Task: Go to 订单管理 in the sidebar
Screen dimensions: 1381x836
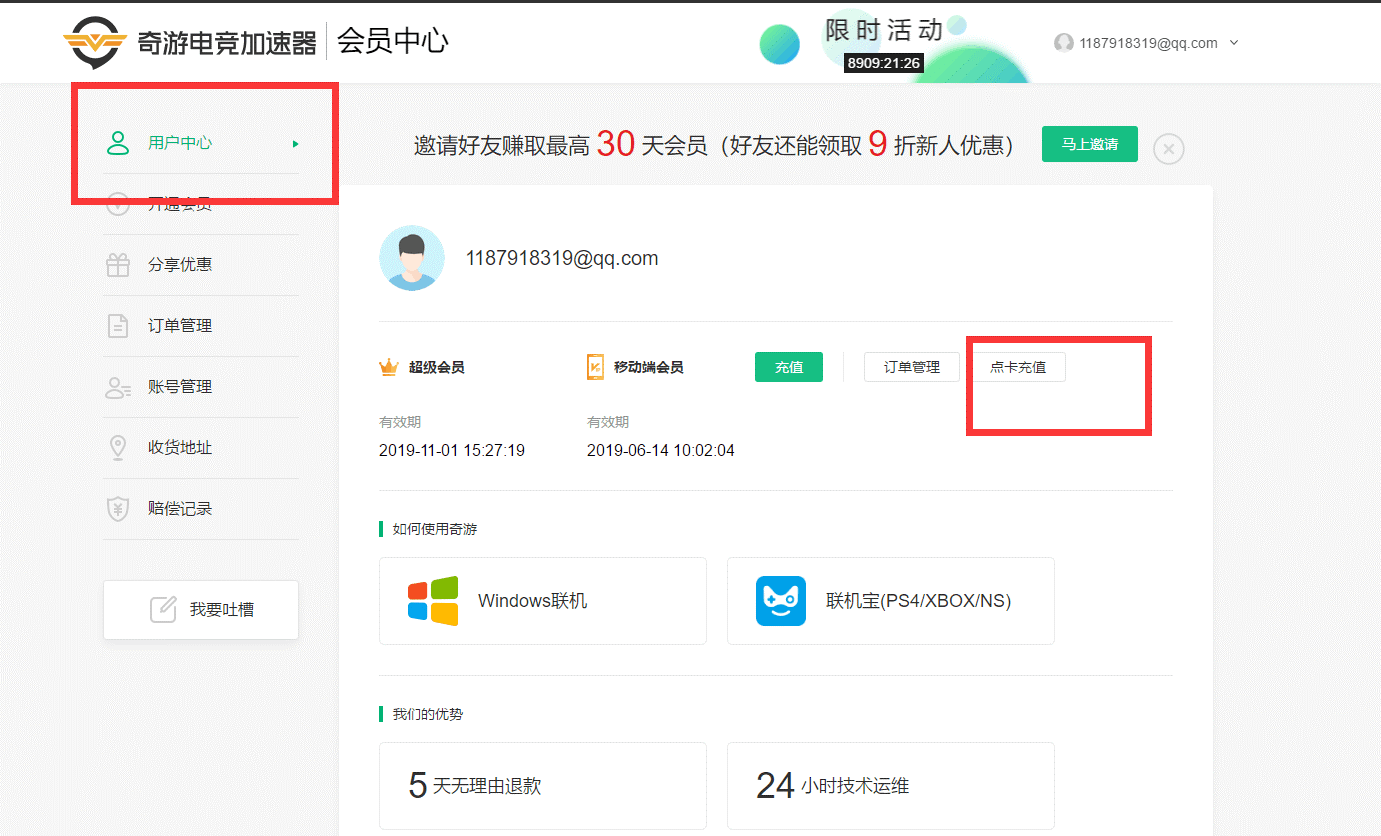Action: pos(201,326)
